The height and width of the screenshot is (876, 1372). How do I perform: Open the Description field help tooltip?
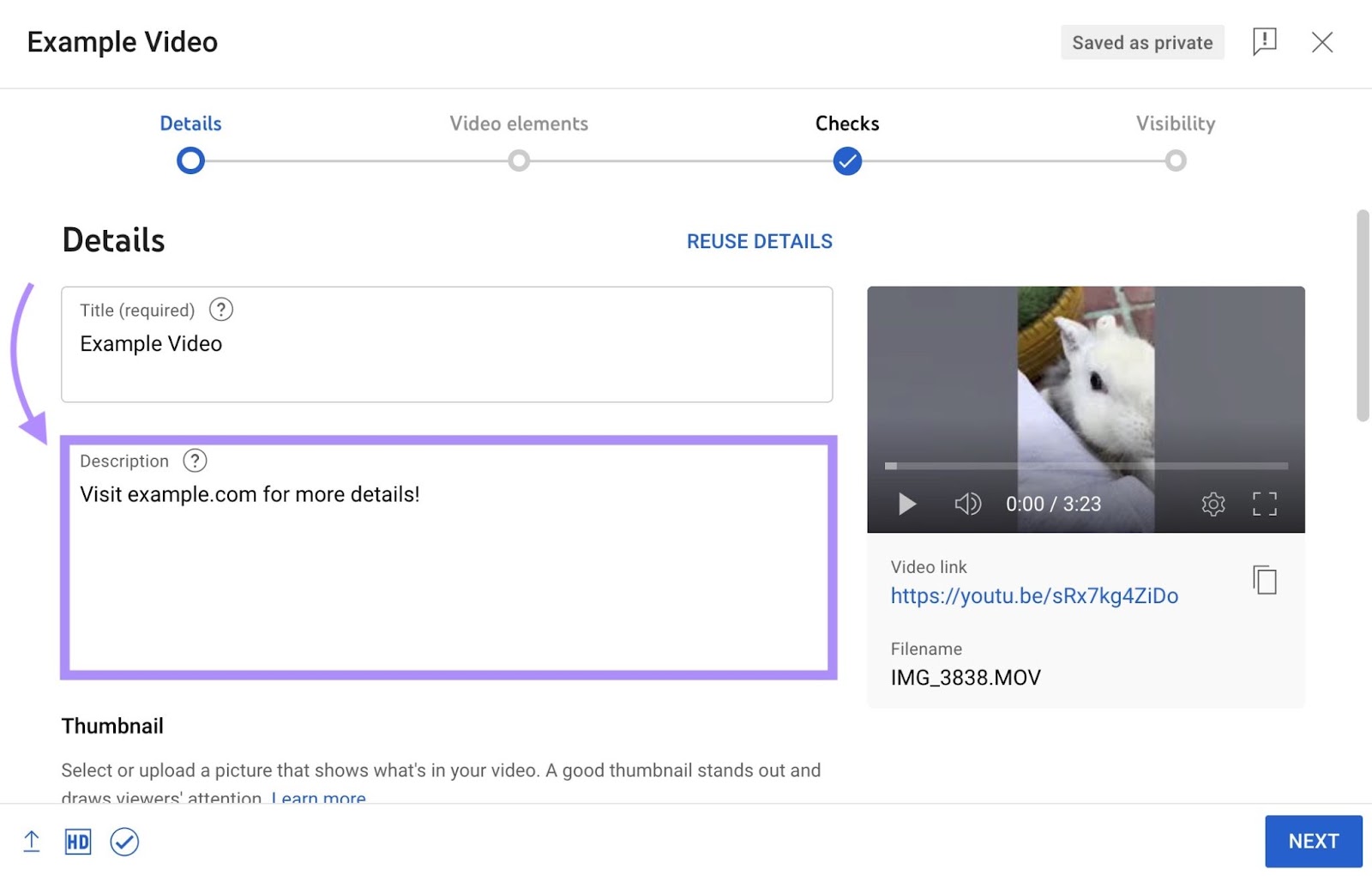tap(195, 461)
